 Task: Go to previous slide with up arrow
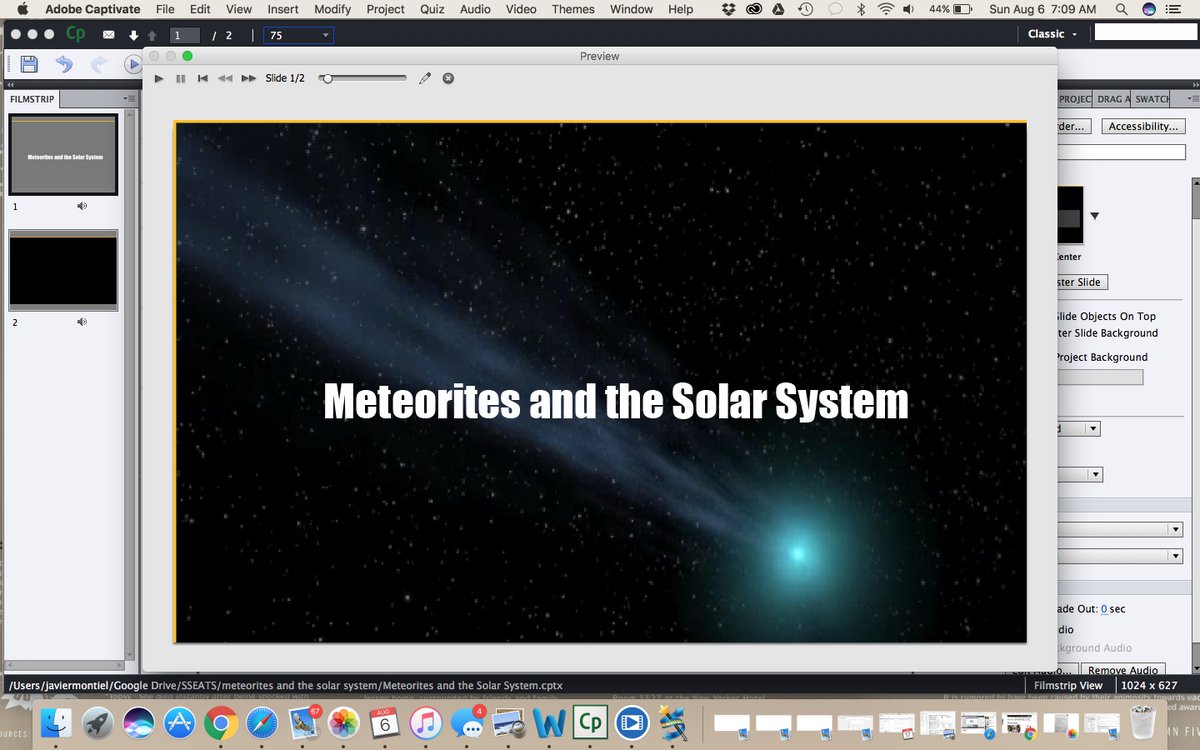pos(152,35)
